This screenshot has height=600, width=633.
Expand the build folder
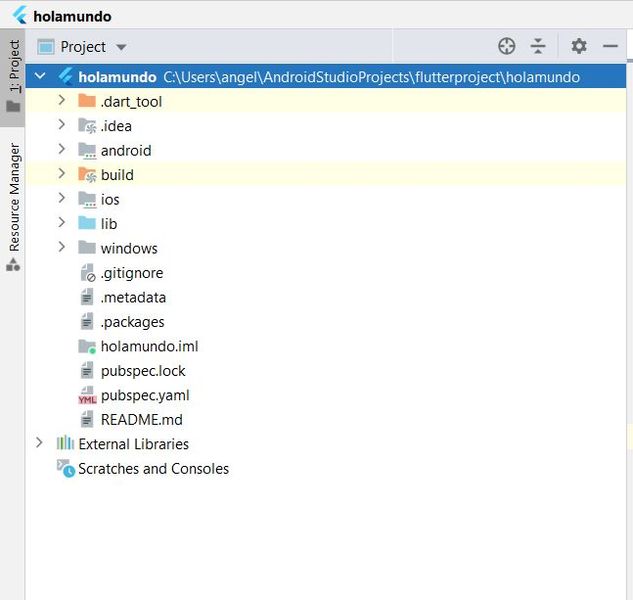(61, 173)
